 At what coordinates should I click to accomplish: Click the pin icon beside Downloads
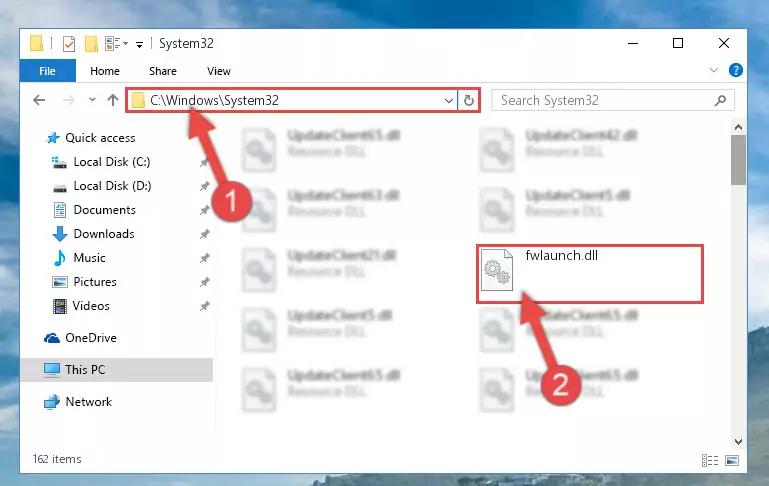[205, 234]
